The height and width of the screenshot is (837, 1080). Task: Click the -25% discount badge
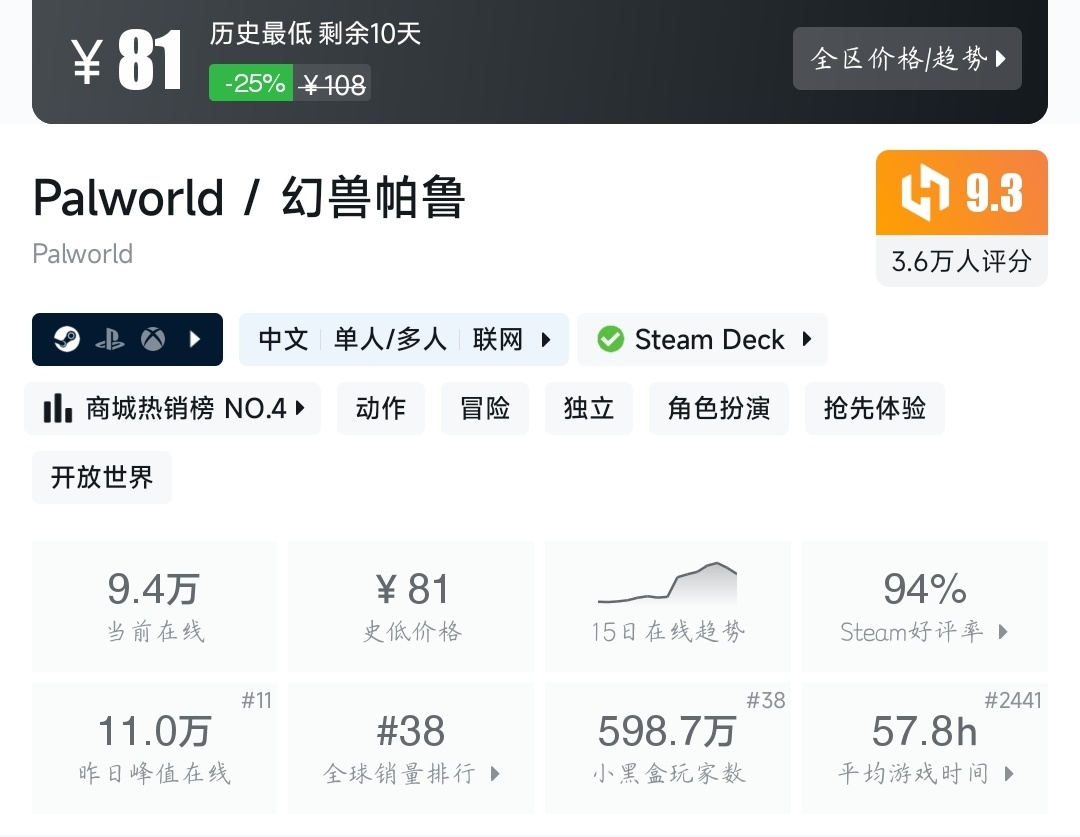click(251, 83)
